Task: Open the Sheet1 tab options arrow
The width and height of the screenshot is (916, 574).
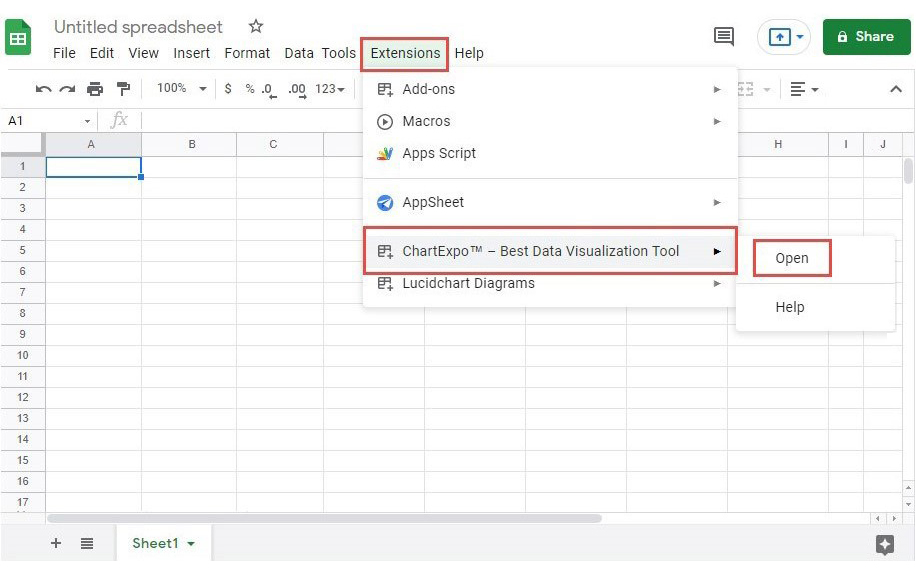Action: point(191,544)
